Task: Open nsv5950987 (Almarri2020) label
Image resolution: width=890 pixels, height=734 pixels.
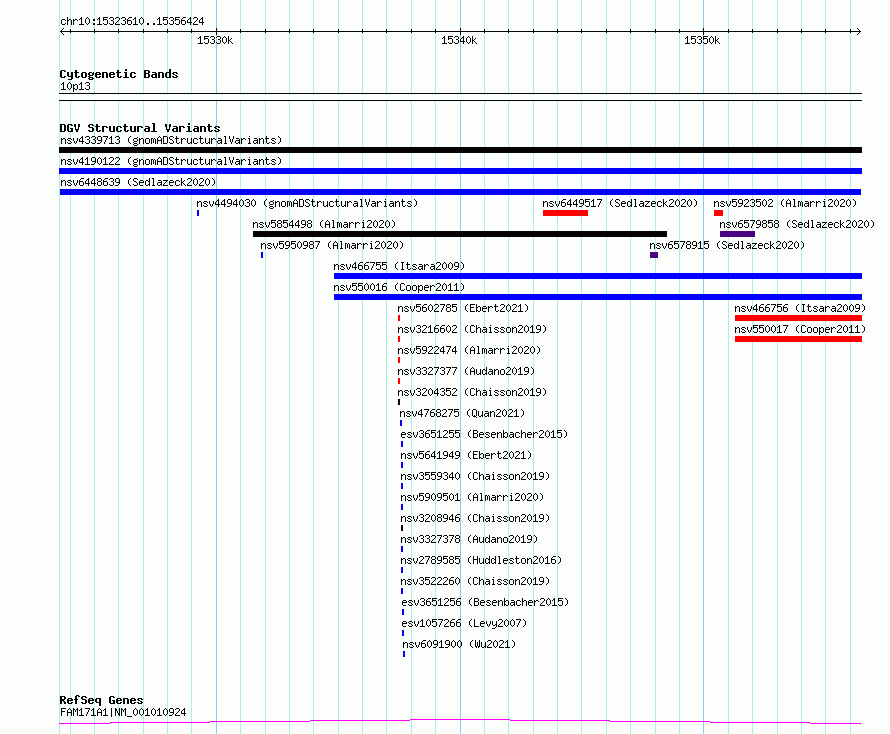Action: (x=332, y=245)
